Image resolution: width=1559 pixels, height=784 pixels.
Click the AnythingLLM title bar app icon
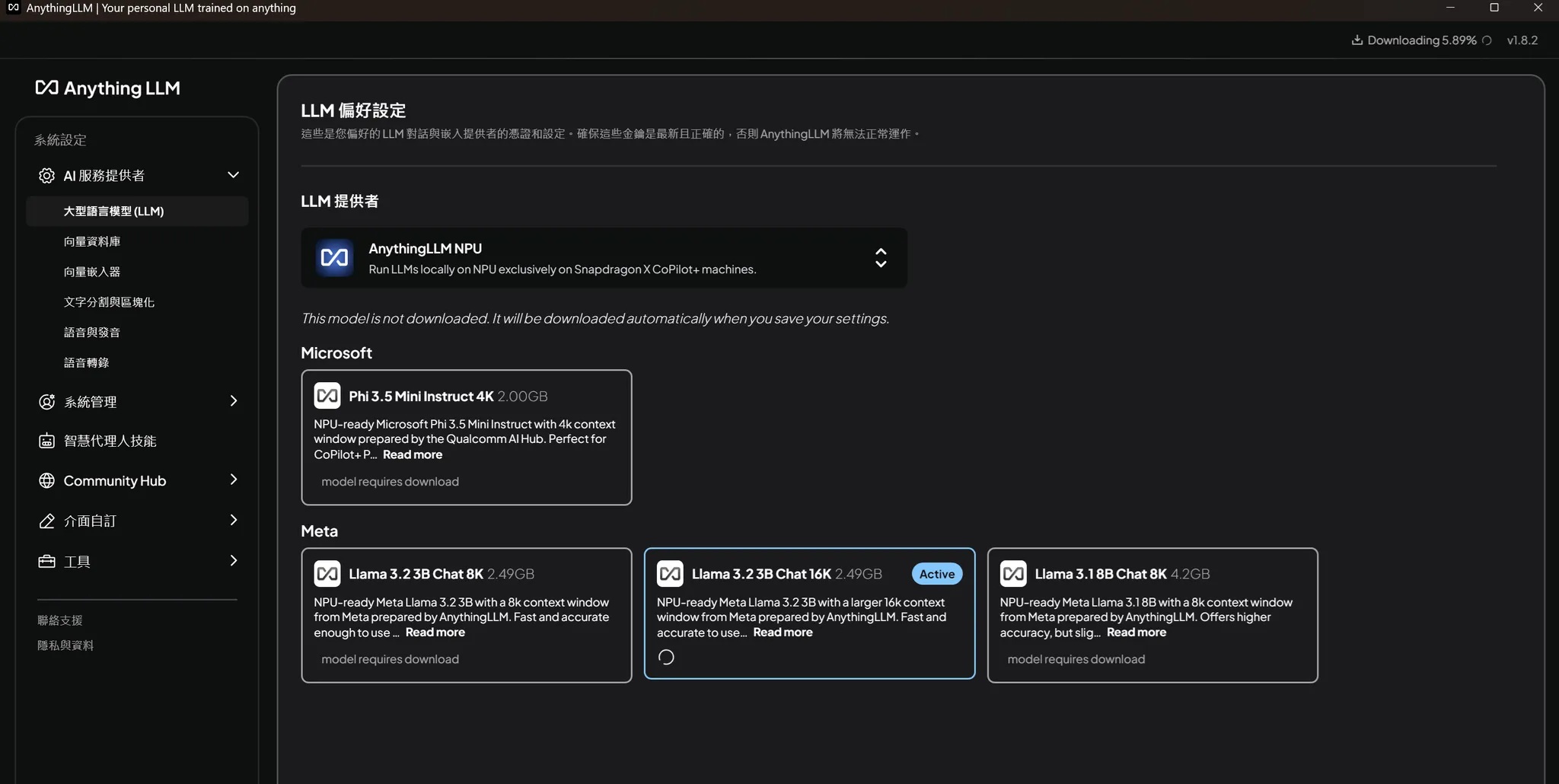coord(13,8)
